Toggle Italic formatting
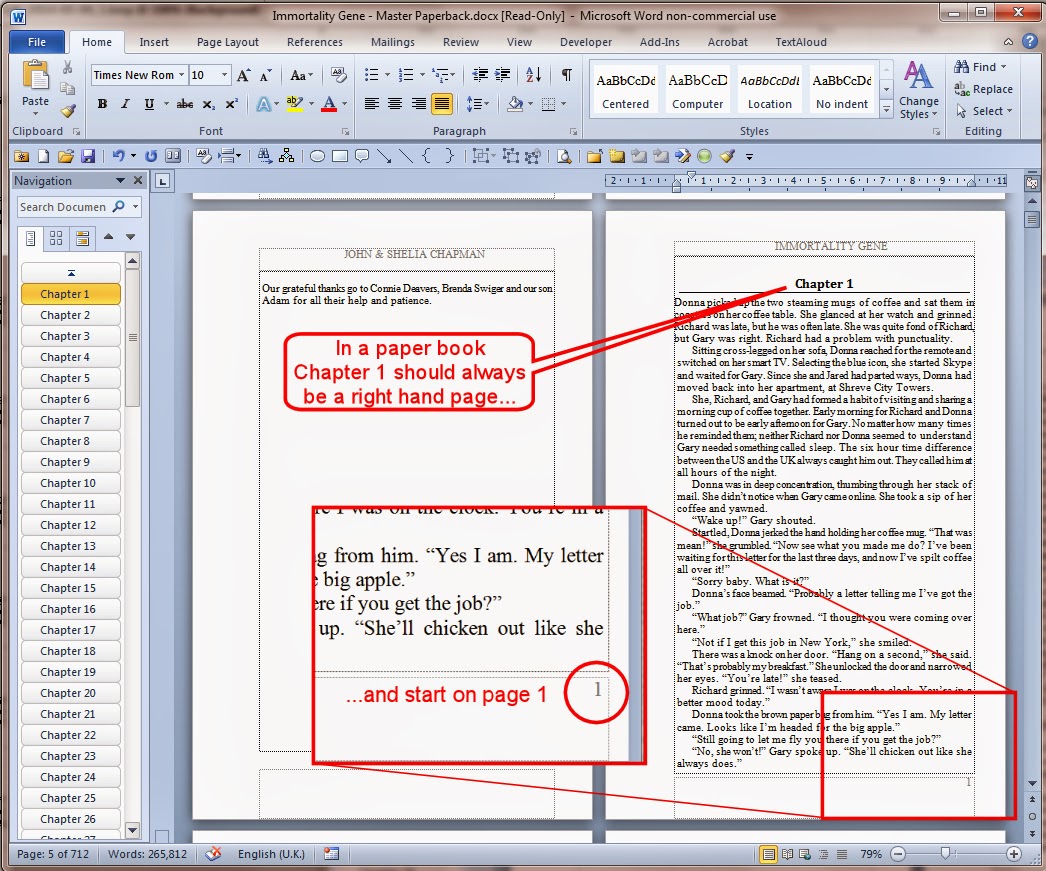 [125, 104]
